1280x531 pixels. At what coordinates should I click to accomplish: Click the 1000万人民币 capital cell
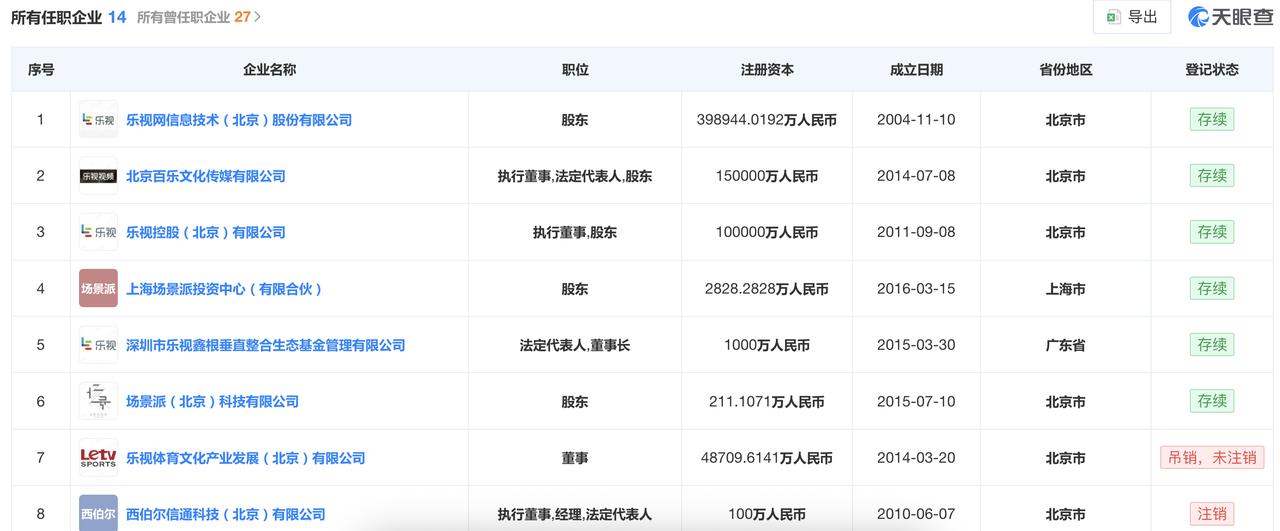767,345
